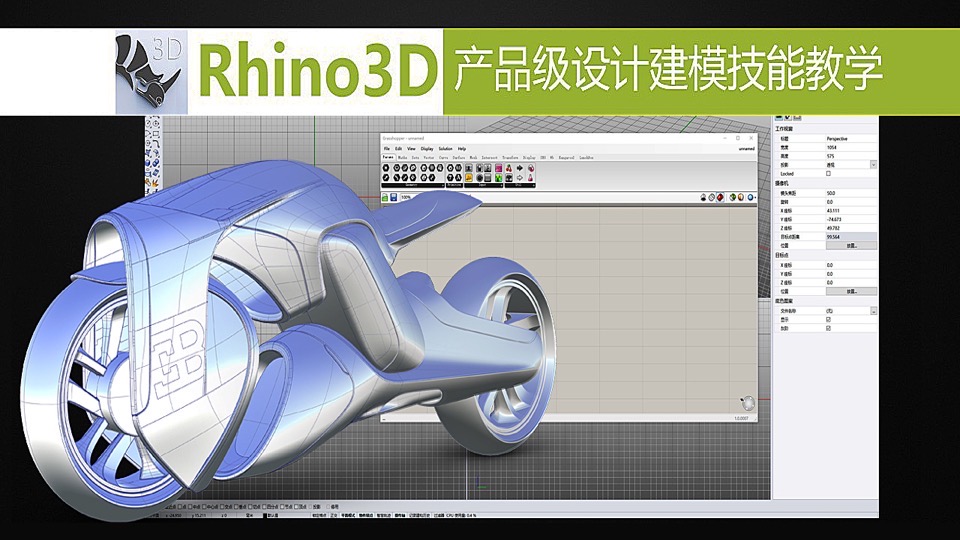Viewport: 960px width, 540px height.
Task: Click the green open file icon on canvas toolbar
Action: click(x=385, y=197)
